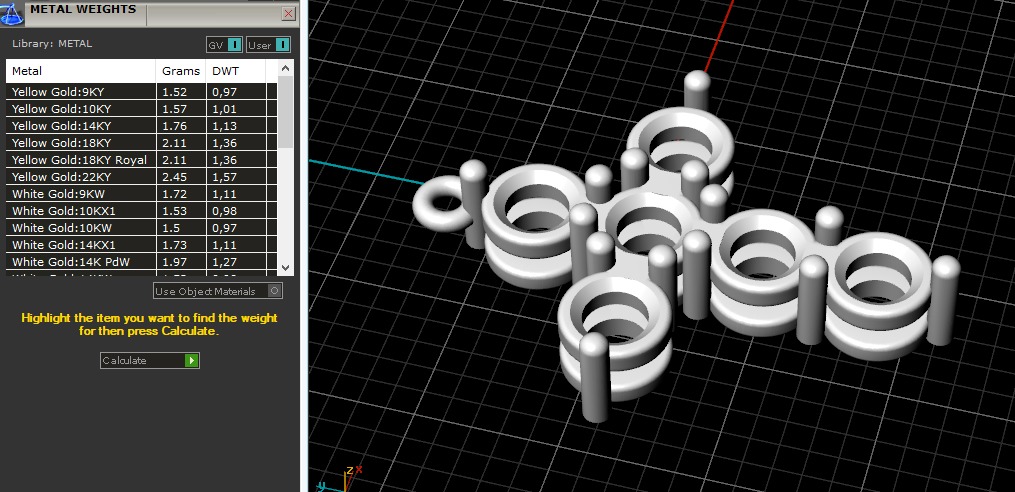Click the 1,27 DWT value
This screenshot has width=1015, height=492.
[225, 262]
